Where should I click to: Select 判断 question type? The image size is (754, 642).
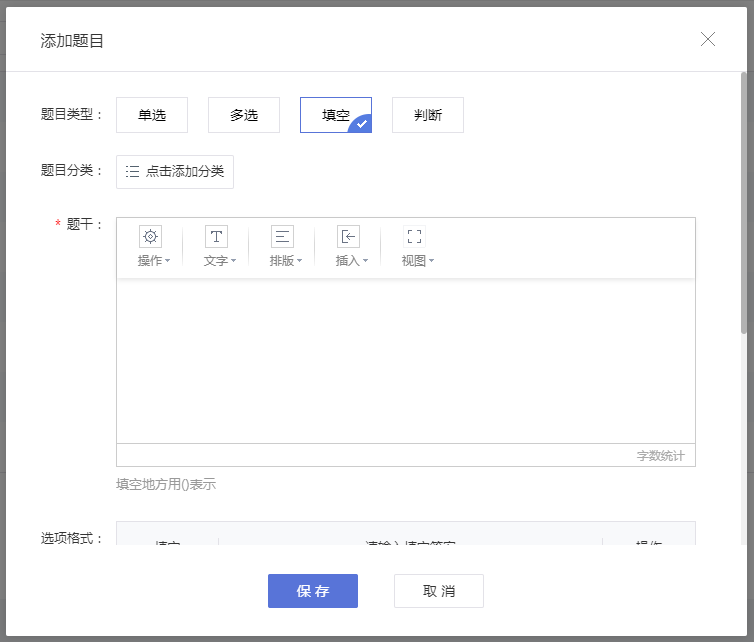428,115
